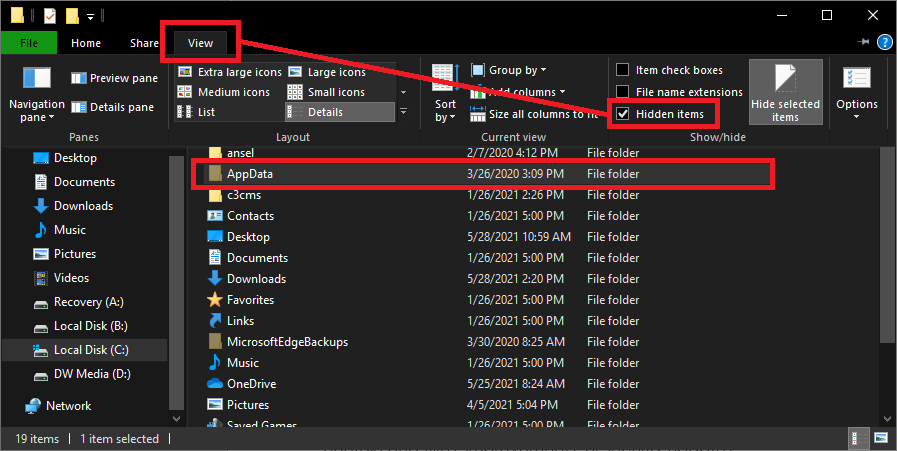This screenshot has width=897, height=451.
Task: Click the Preview pane icon
Action: click(79, 78)
